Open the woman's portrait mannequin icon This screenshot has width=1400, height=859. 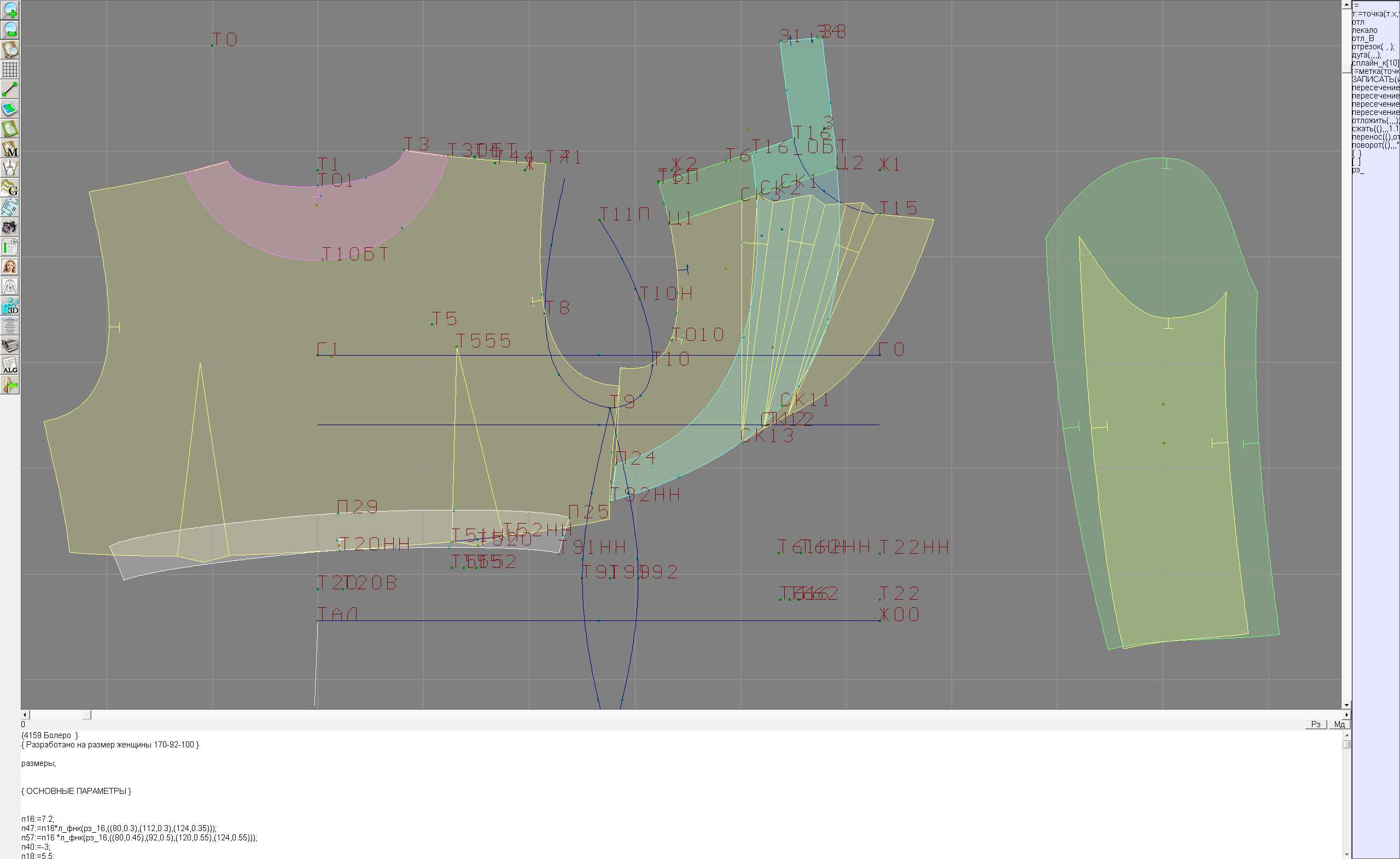(10, 266)
